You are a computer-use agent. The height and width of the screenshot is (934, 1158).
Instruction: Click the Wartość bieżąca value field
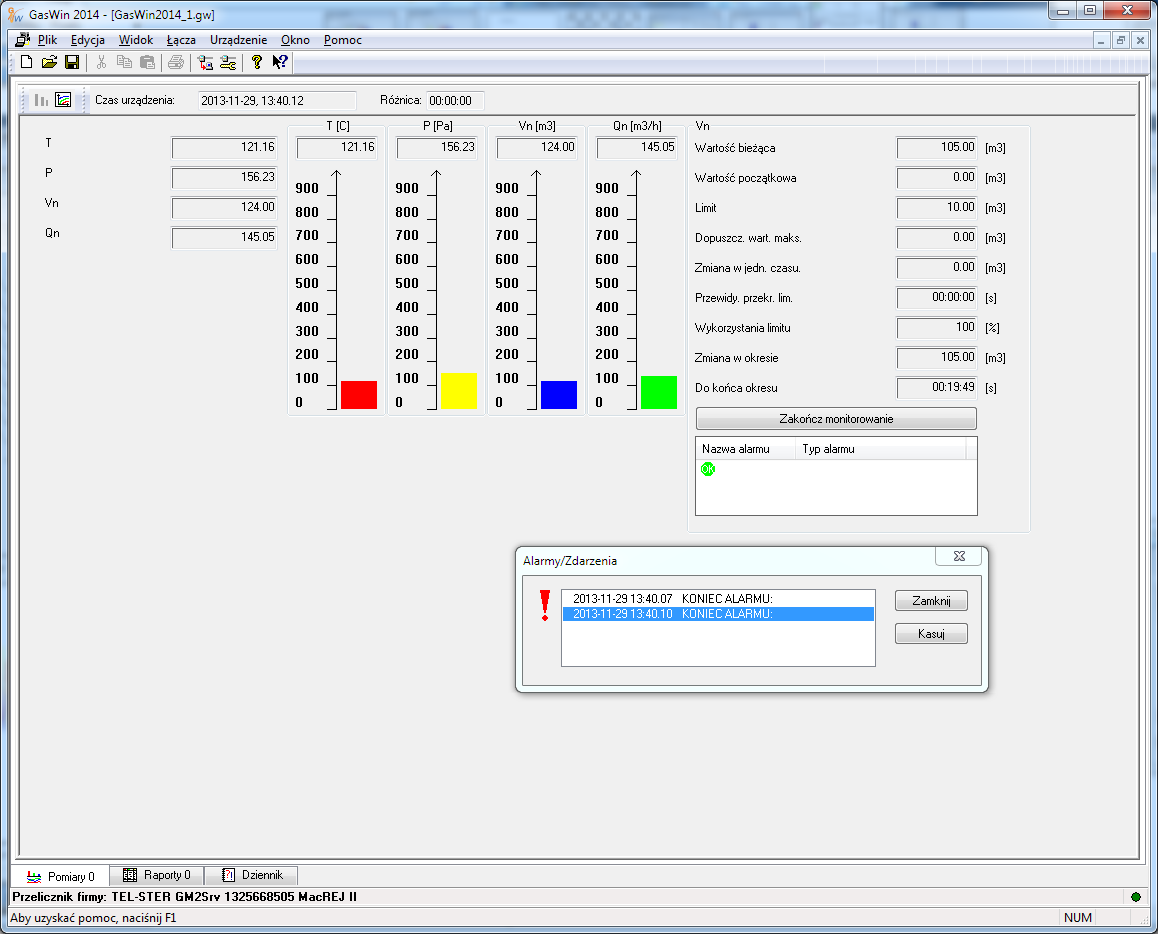point(936,148)
